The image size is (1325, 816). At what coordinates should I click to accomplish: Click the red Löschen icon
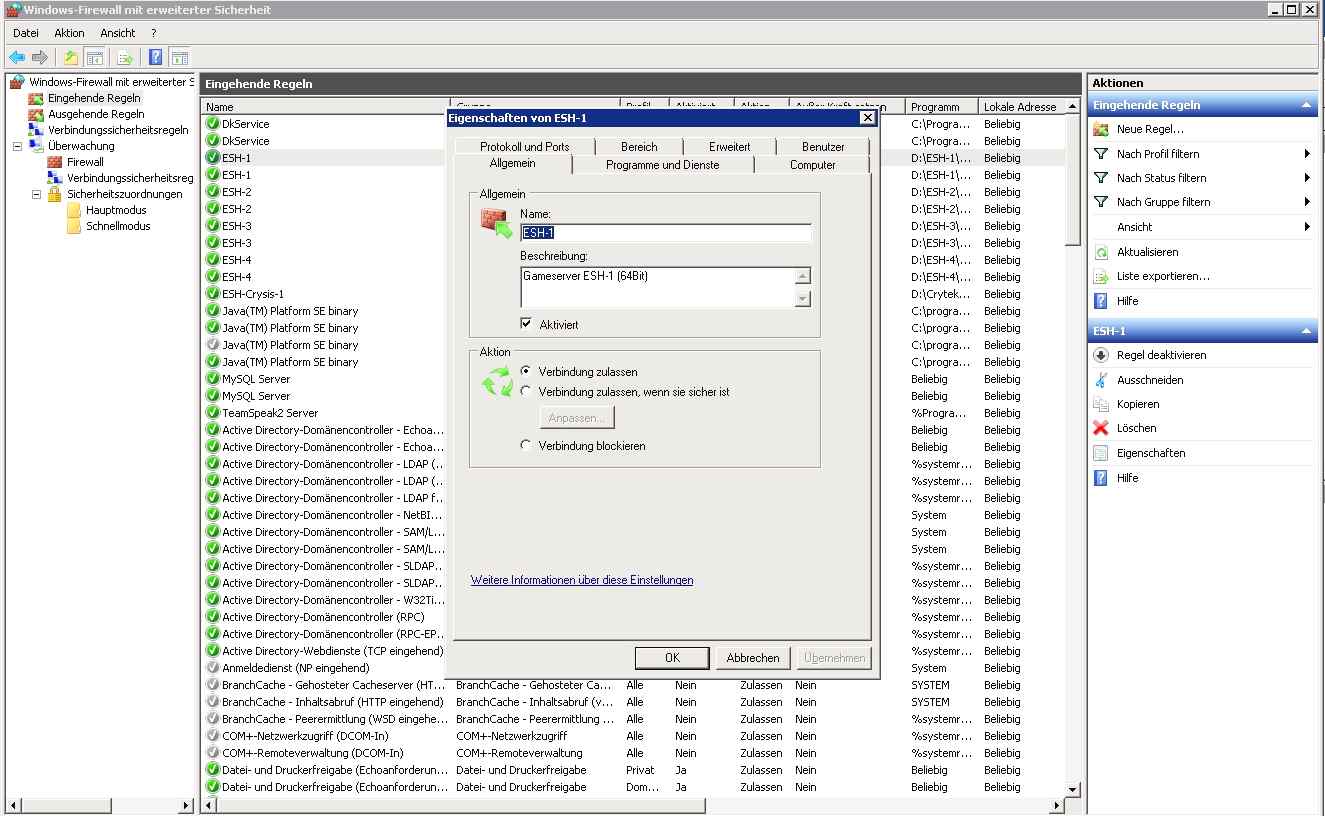[x=1101, y=428]
